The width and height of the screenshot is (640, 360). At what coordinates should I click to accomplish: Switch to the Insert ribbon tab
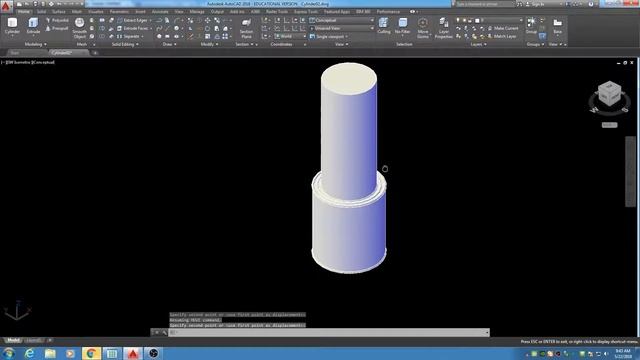pyautogui.click(x=140, y=12)
